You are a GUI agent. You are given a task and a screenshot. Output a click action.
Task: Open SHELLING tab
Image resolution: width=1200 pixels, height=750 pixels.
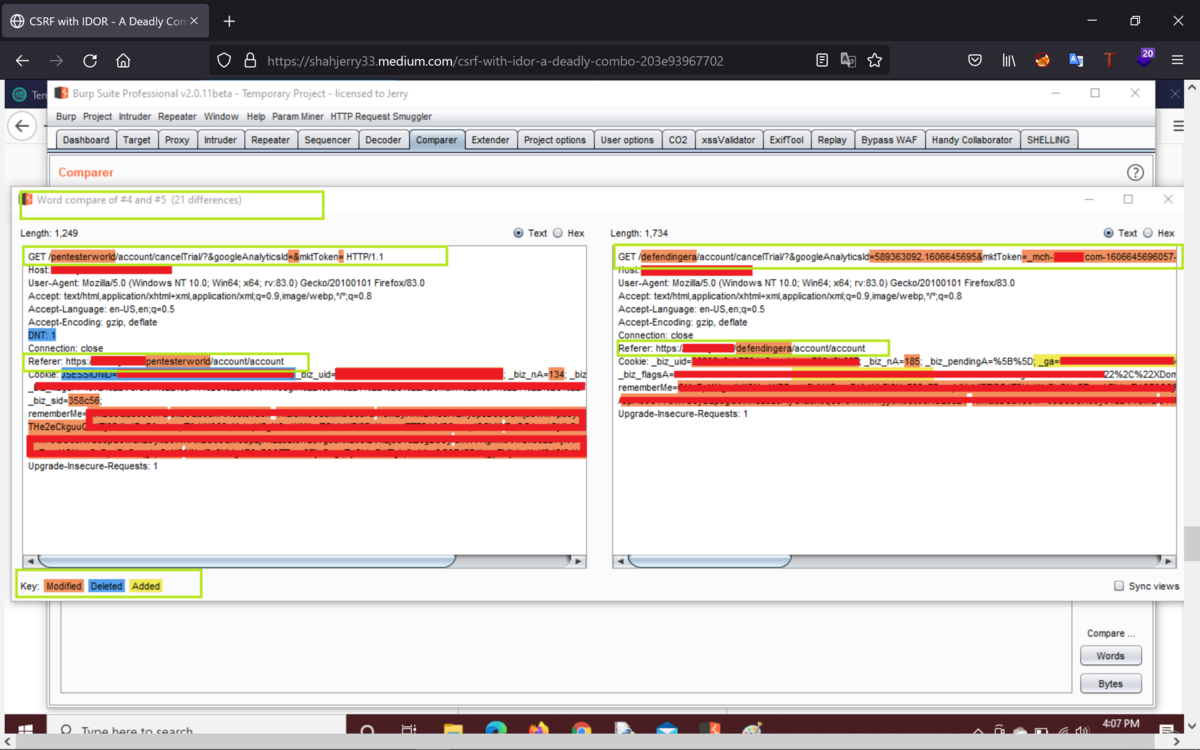click(x=1048, y=140)
